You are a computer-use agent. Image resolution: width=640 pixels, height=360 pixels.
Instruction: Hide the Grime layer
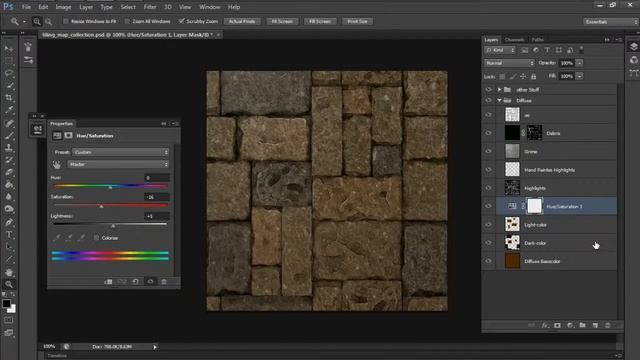coord(489,151)
